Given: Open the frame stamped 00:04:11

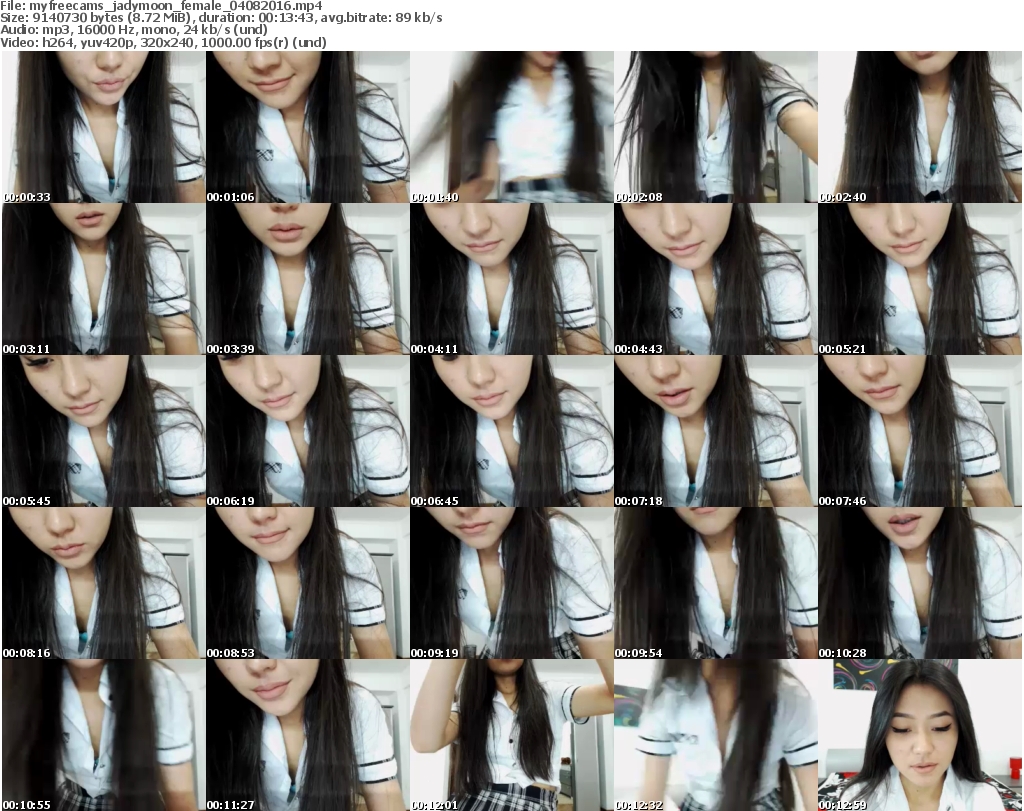Looking at the screenshot, I should (511, 279).
